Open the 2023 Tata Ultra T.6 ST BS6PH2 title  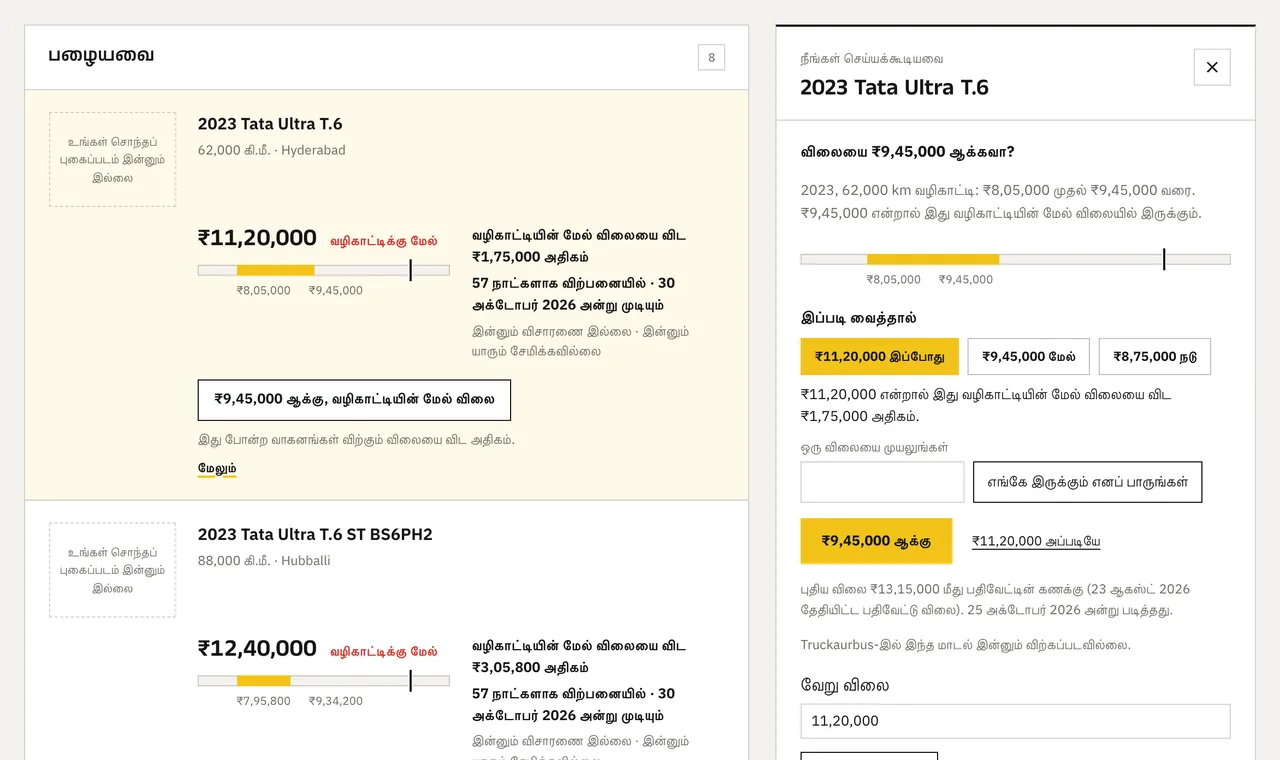click(x=315, y=534)
